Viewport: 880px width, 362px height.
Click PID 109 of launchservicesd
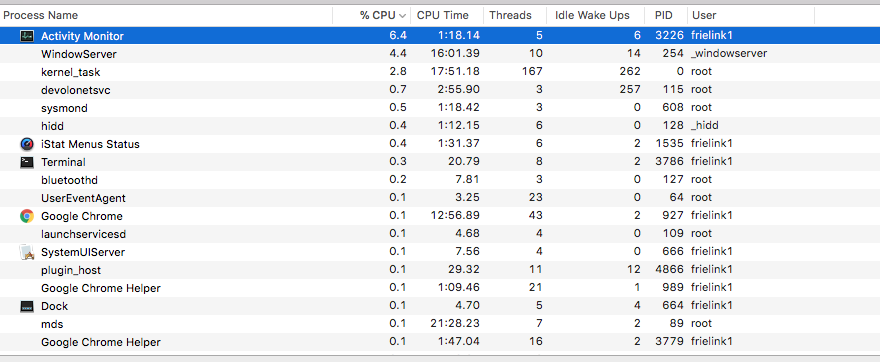pyautogui.click(x=672, y=233)
